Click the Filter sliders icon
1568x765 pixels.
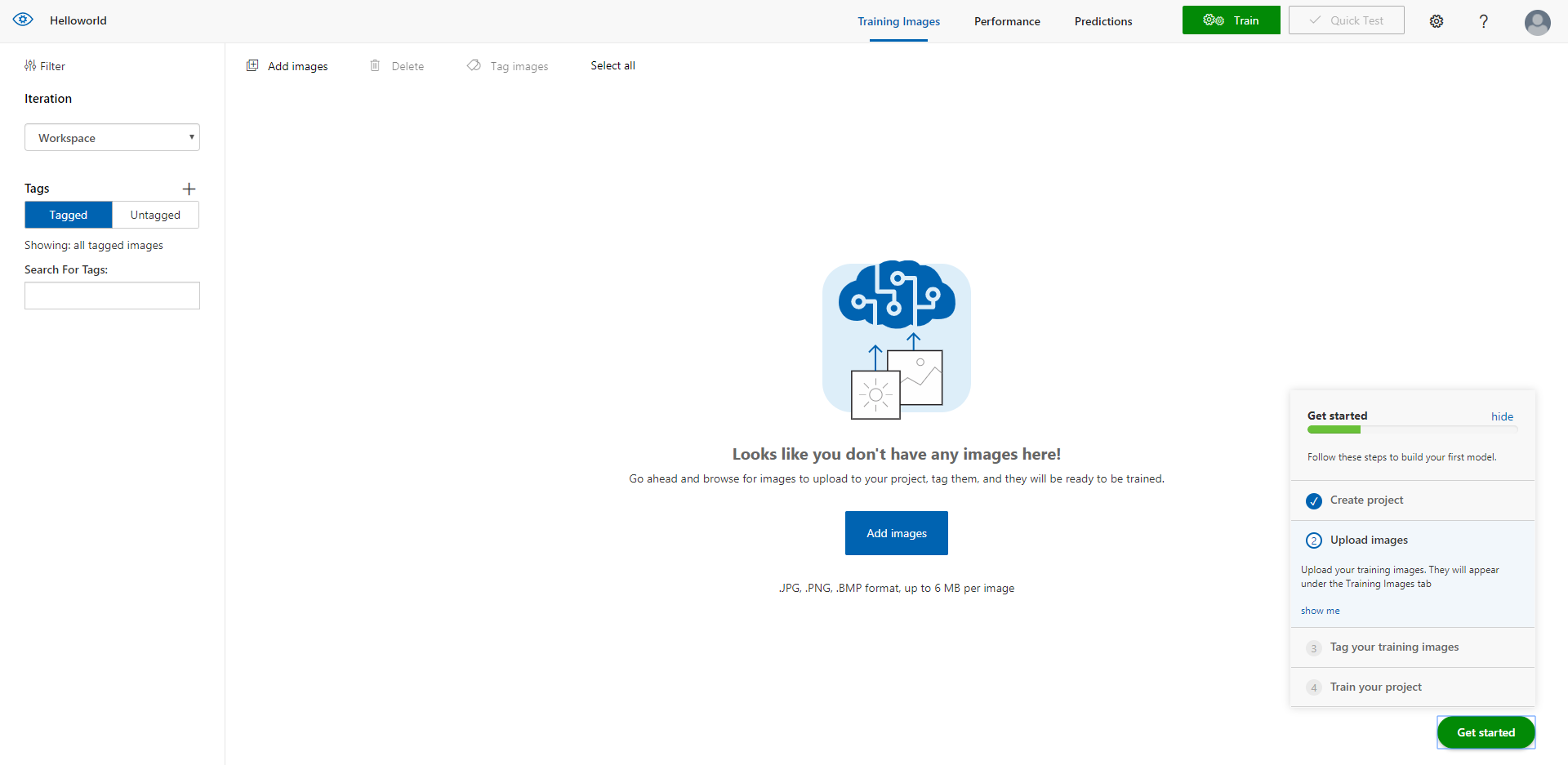pyautogui.click(x=30, y=66)
